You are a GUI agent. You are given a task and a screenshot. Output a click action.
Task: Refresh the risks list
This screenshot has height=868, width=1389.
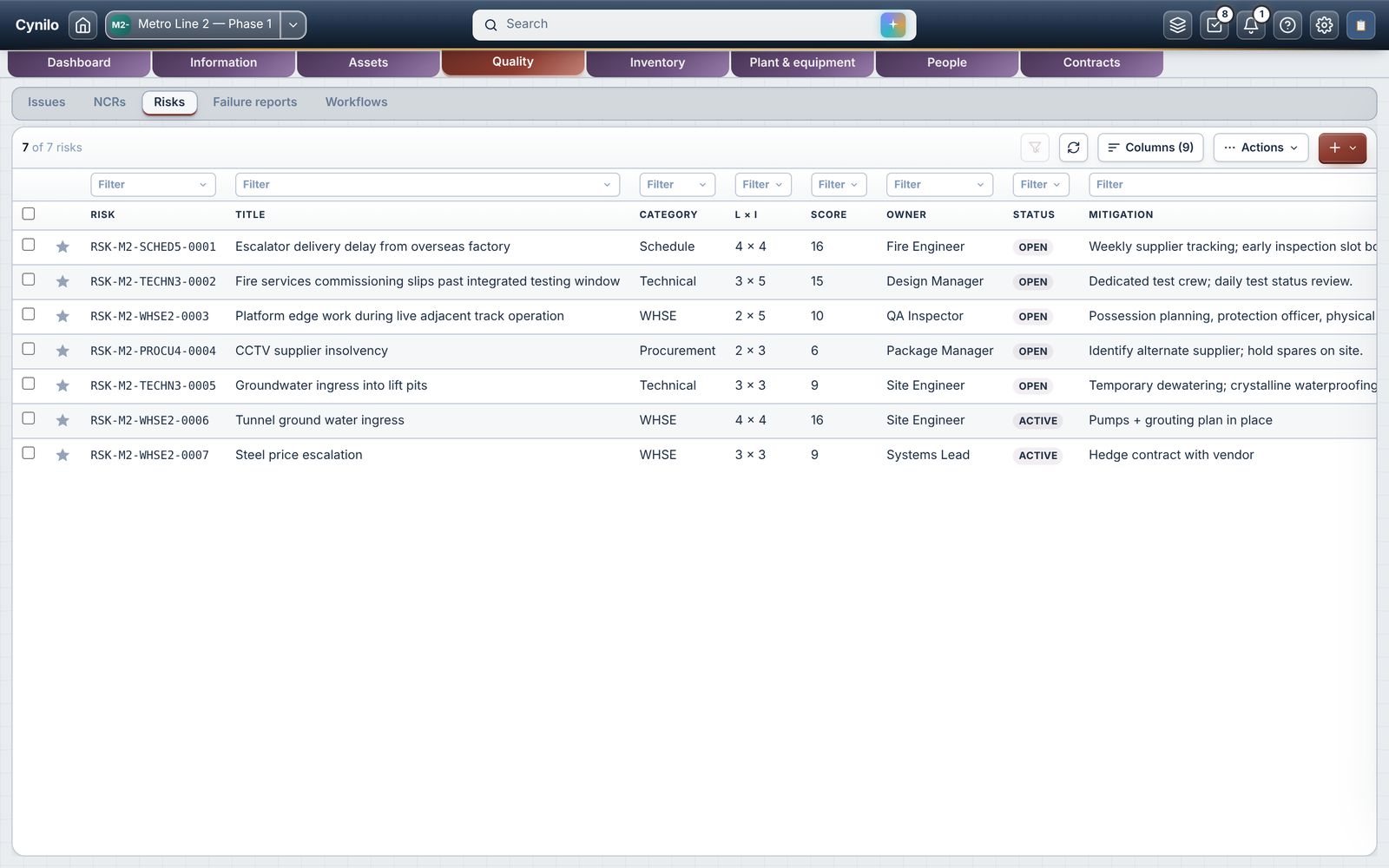[x=1073, y=148]
